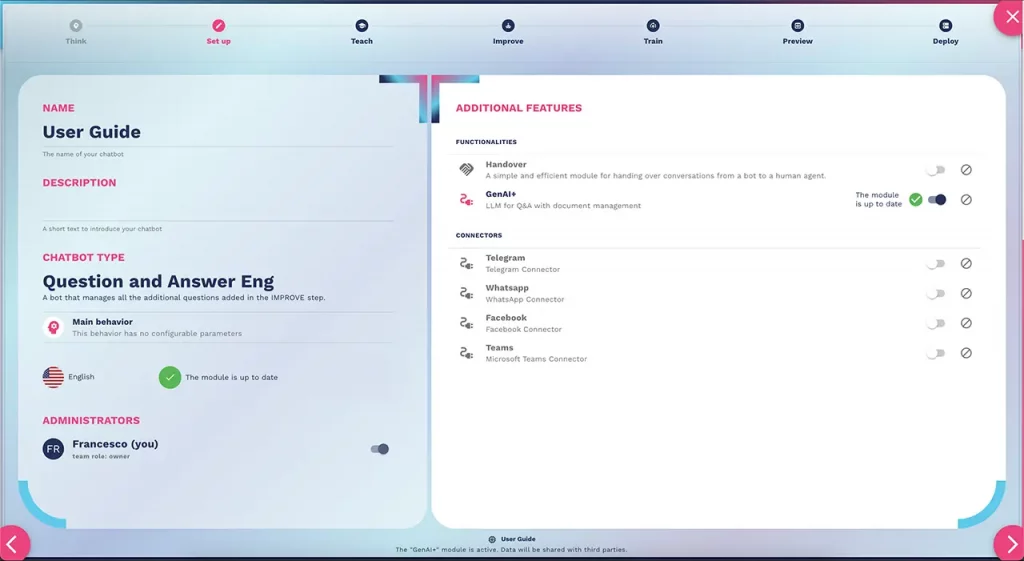Image resolution: width=1024 pixels, height=561 pixels.
Task: Select the Question and Answer Eng chatbot type
Action: 158,281
